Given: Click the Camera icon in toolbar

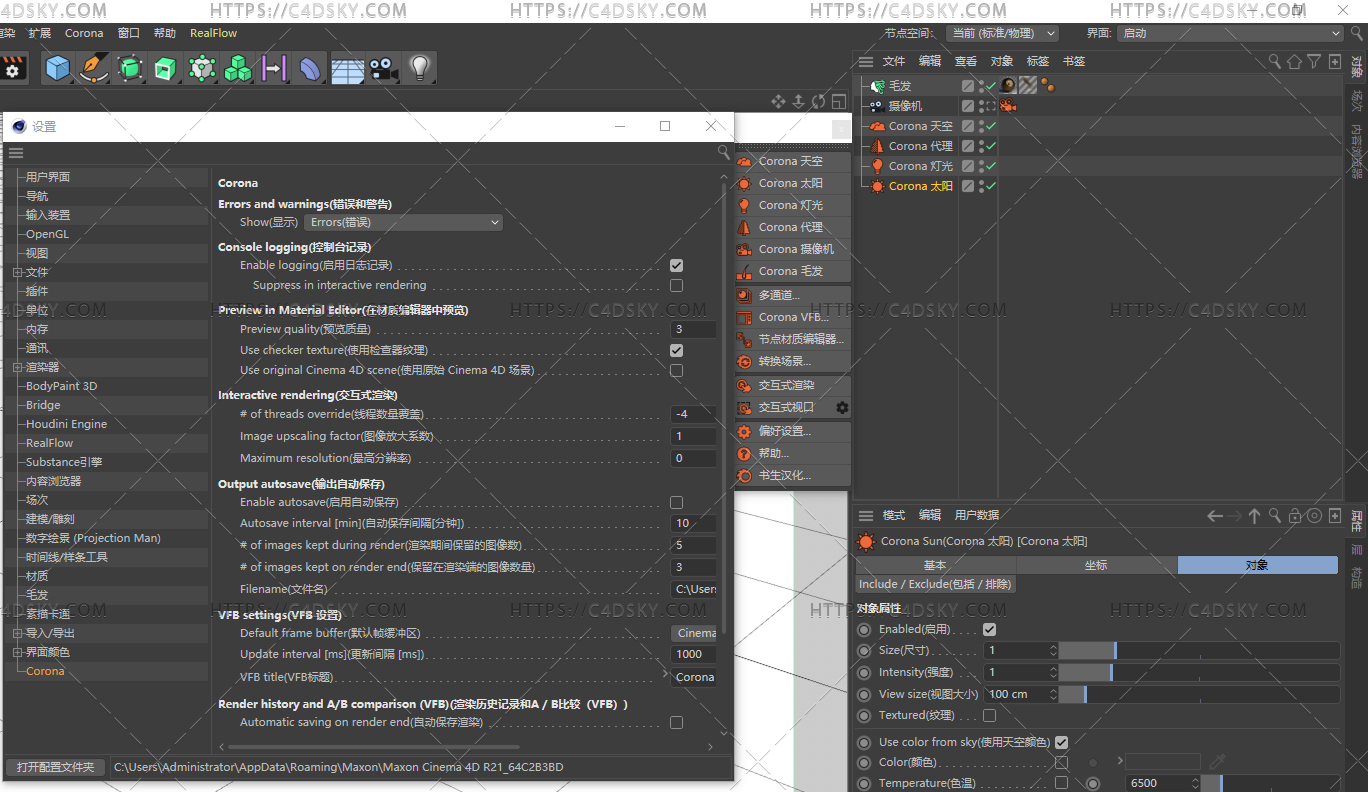Looking at the screenshot, I should 382,69.
